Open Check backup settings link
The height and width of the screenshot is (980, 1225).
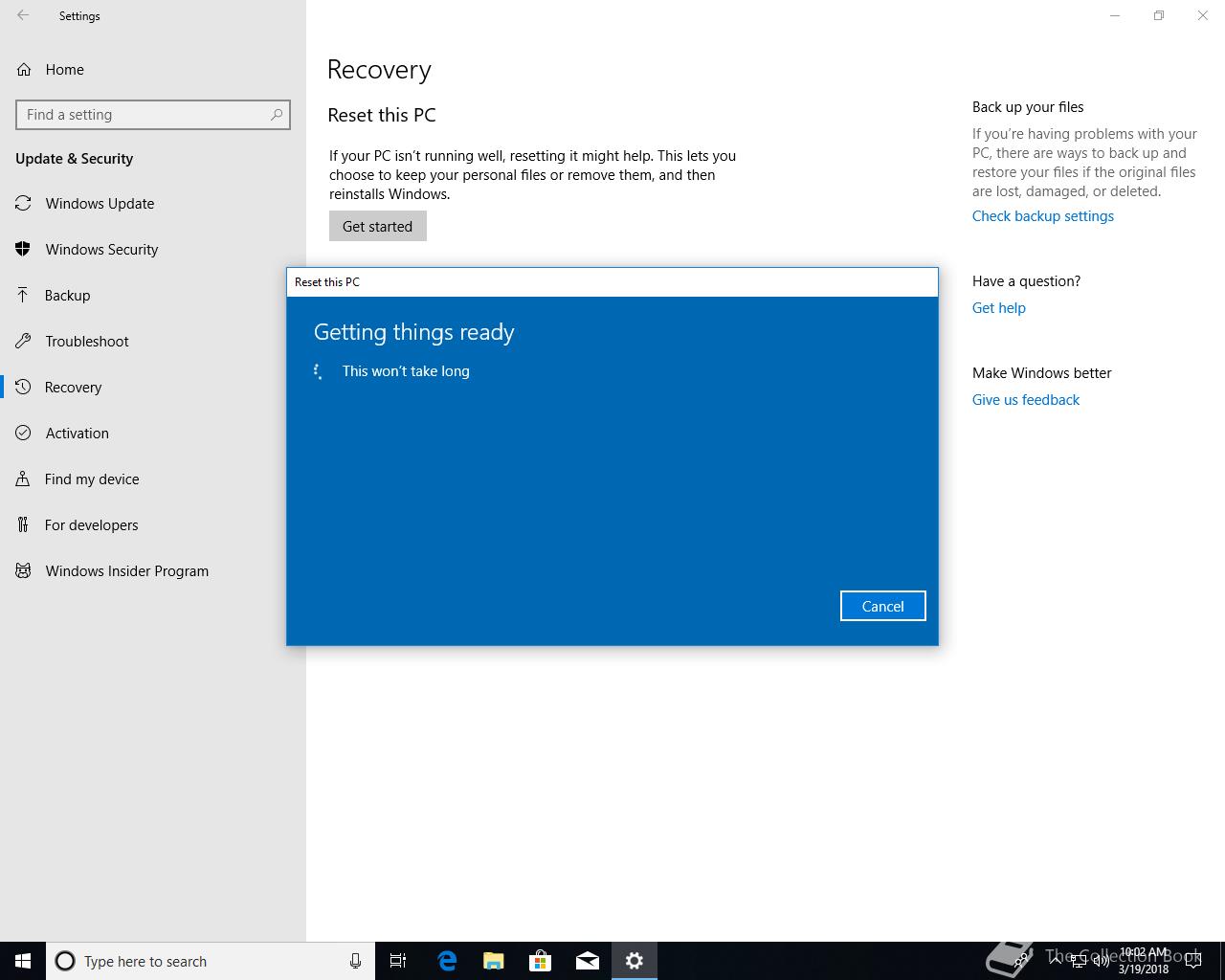[x=1042, y=216]
